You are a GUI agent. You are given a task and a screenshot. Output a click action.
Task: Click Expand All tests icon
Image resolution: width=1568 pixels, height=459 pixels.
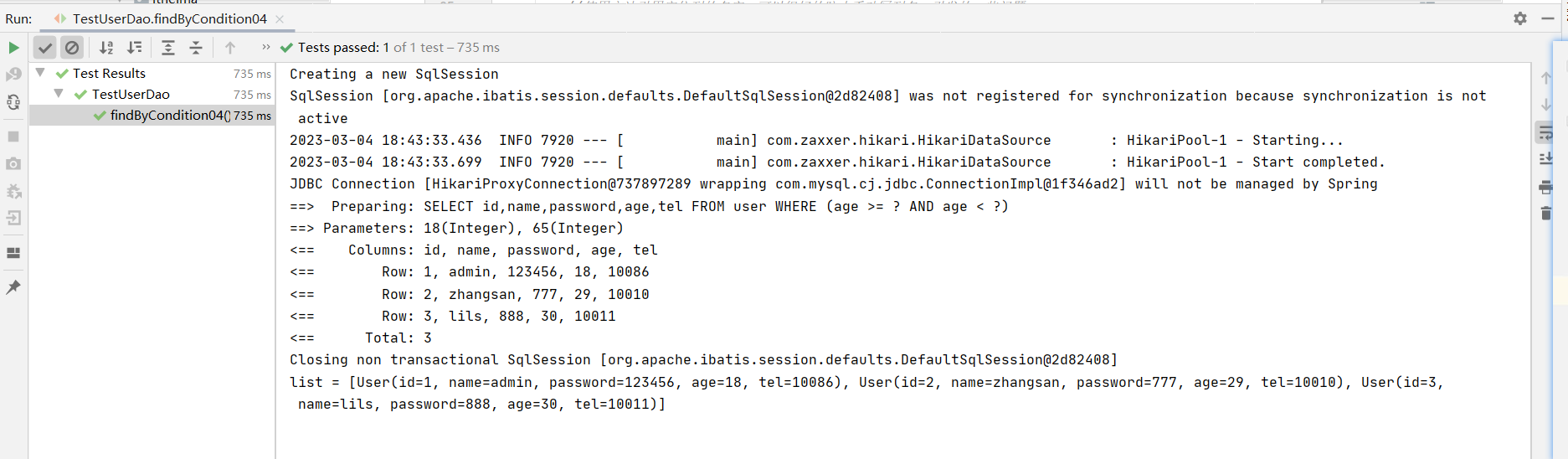coord(168,48)
